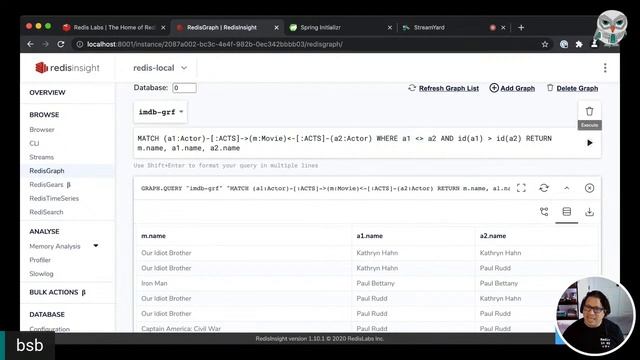Go forward in browser history
Screen dimensions: 640x360
[46, 44]
